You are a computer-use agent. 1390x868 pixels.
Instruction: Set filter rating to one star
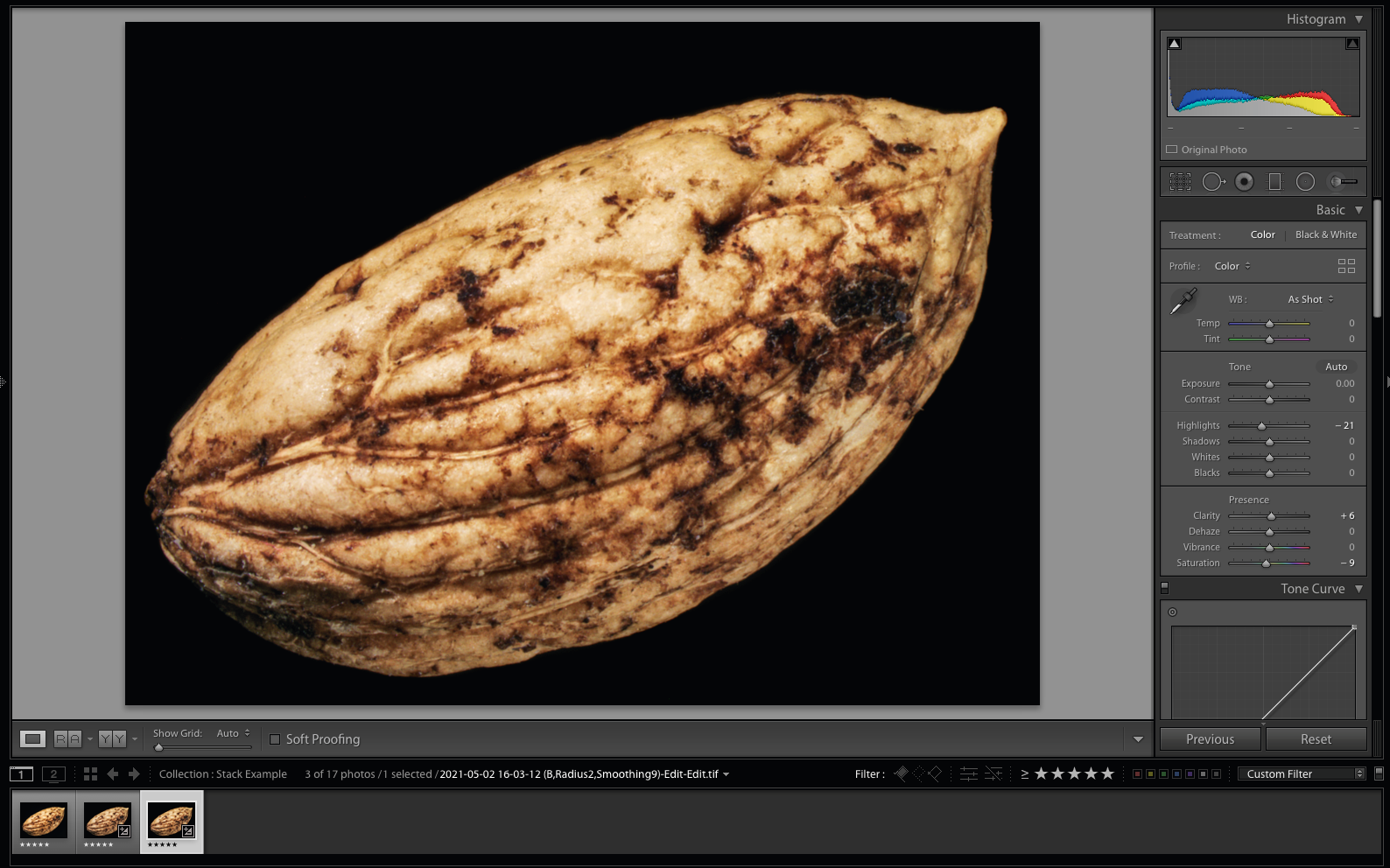point(1041,773)
